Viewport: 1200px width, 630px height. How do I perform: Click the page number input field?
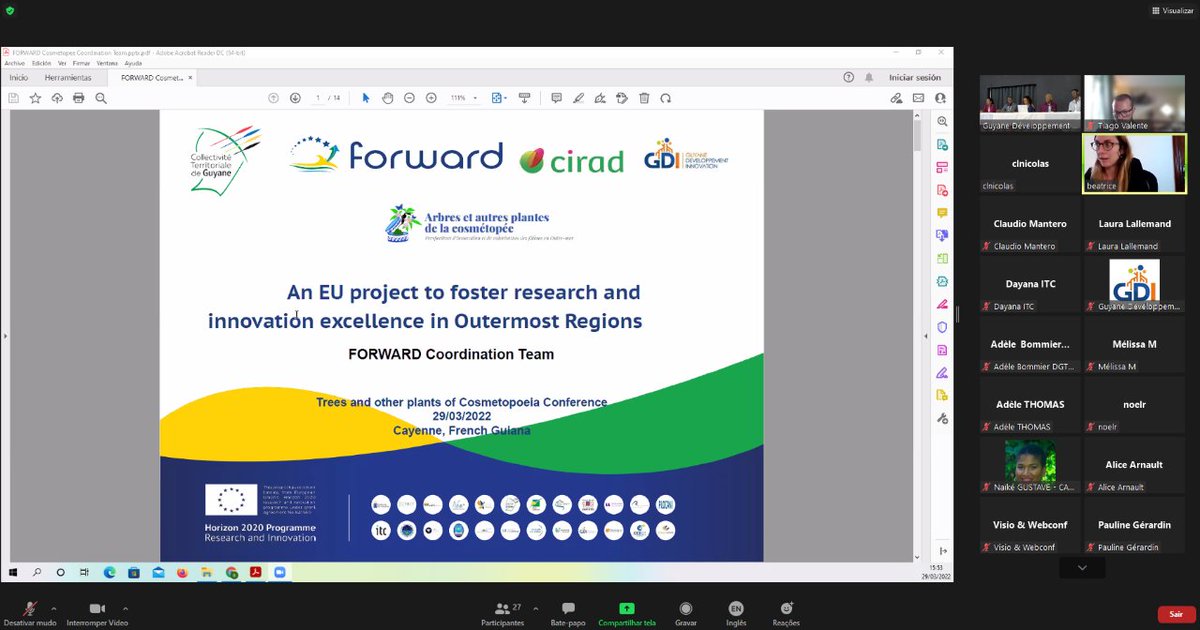point(319,98)
